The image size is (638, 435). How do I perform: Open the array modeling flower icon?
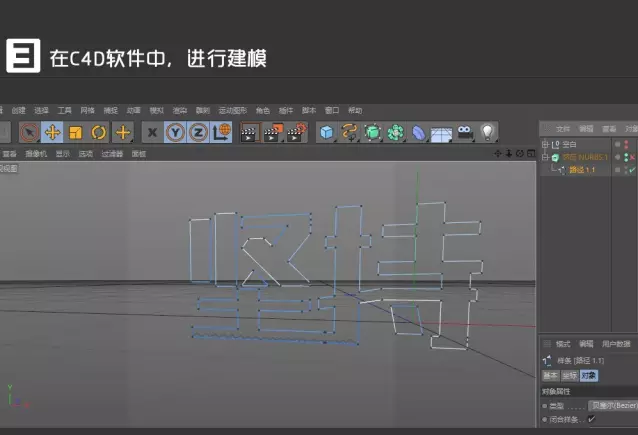[x=395, y=132]
